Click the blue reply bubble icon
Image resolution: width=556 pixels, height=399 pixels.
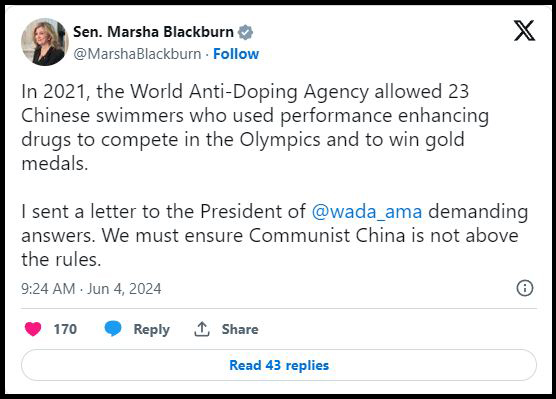tap(113, 328)
